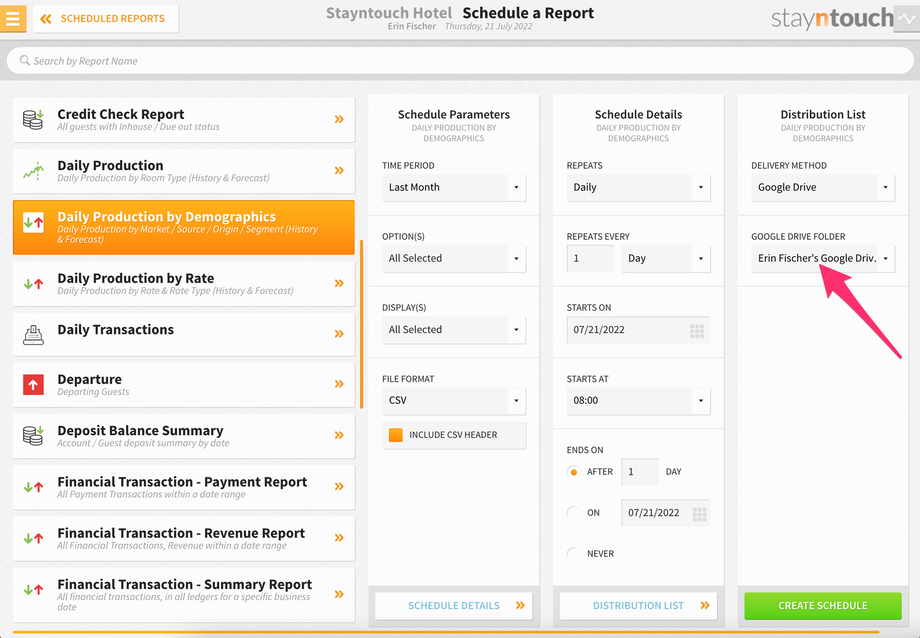
Task: Click chevron arrow on Daily Production row
Action: (x=339, y=170)
